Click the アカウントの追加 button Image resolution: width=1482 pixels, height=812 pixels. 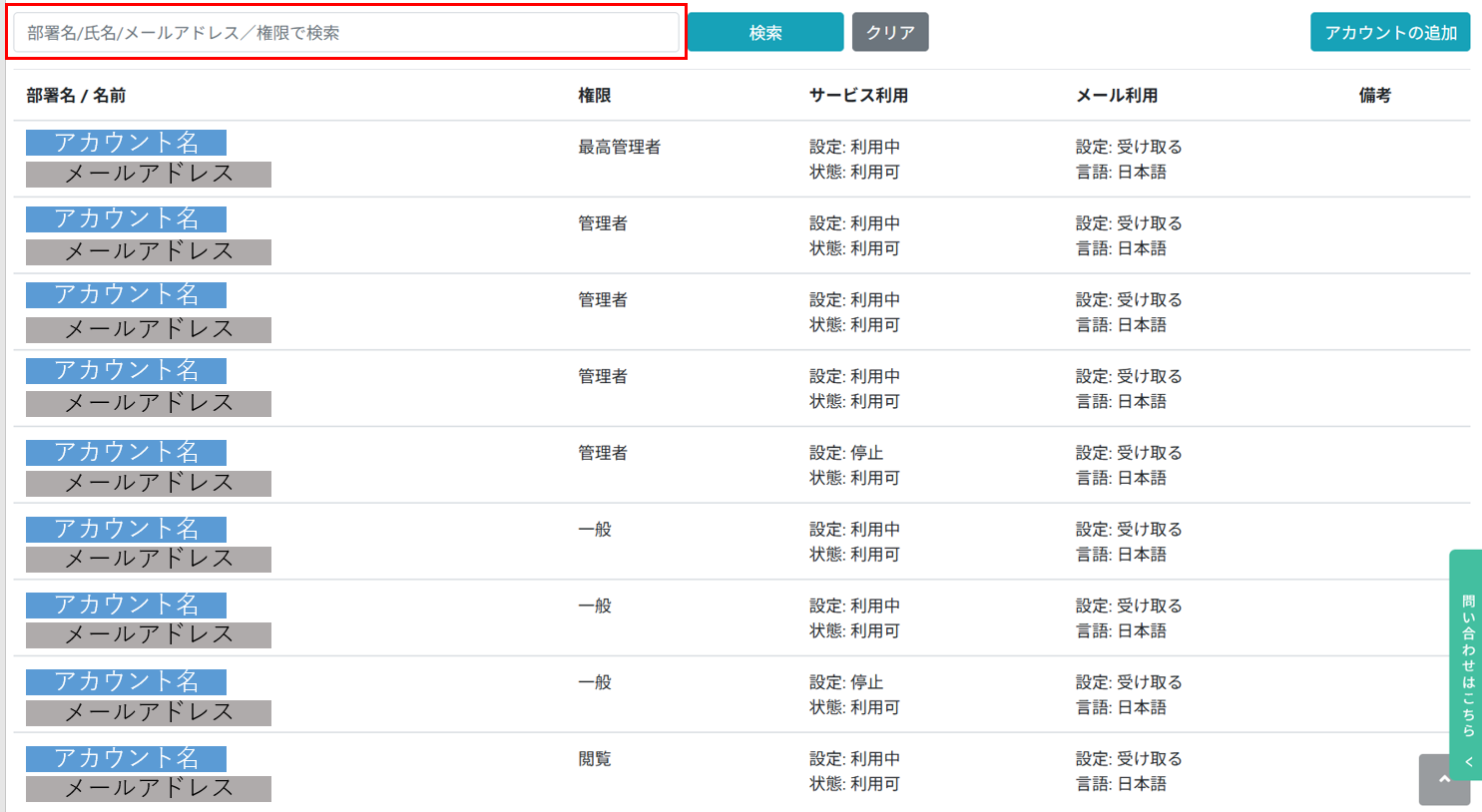click(1390, 33)
